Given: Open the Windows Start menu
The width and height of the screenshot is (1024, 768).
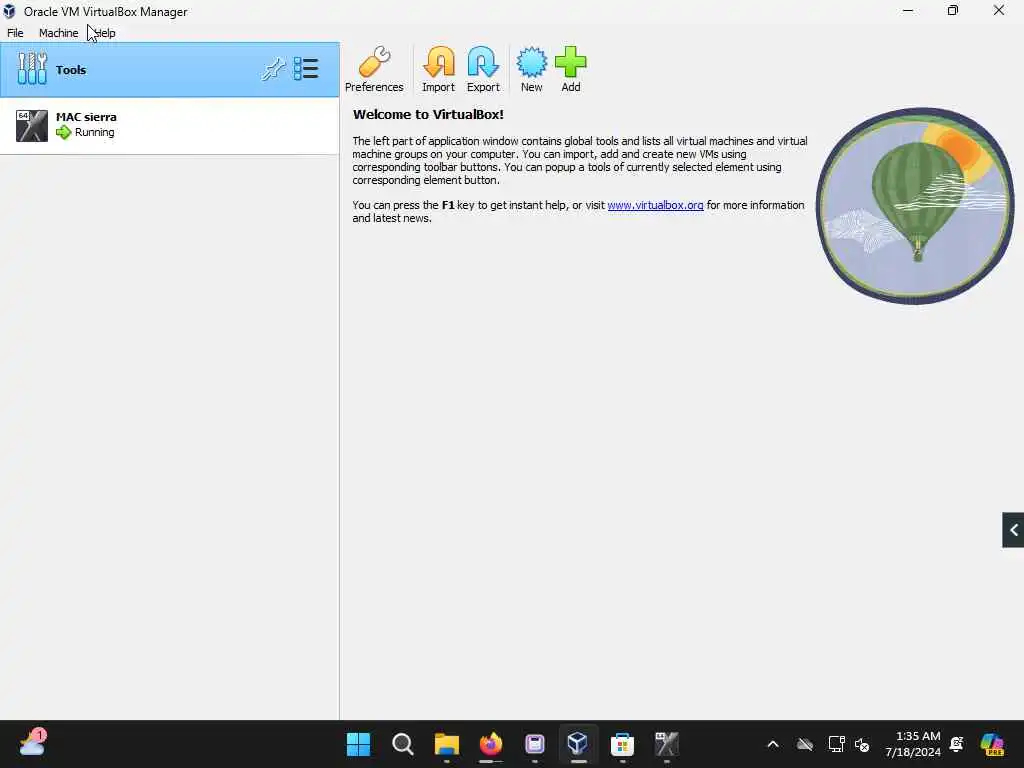Looking at the screenshot, I should pyautogui.click(x=358, y=744).
